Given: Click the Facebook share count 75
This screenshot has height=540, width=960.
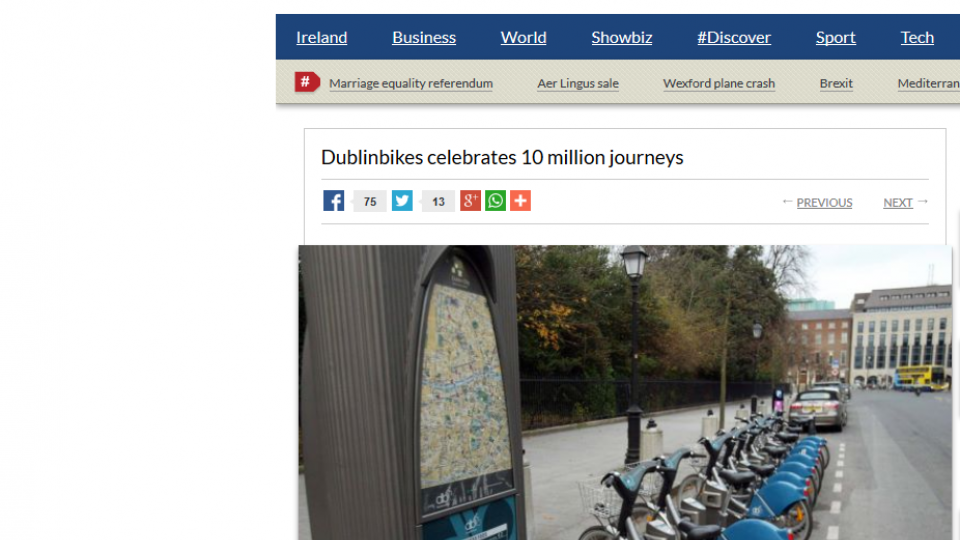Looking at the screenshot, I should click(x=370, y=201).
